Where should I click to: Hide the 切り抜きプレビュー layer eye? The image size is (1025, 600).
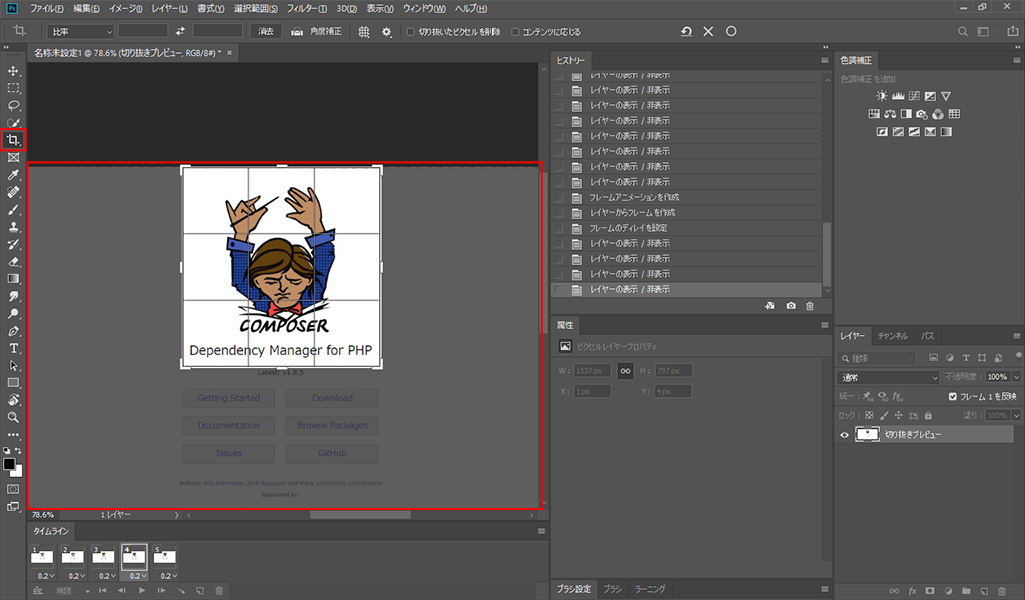[844, 435]
